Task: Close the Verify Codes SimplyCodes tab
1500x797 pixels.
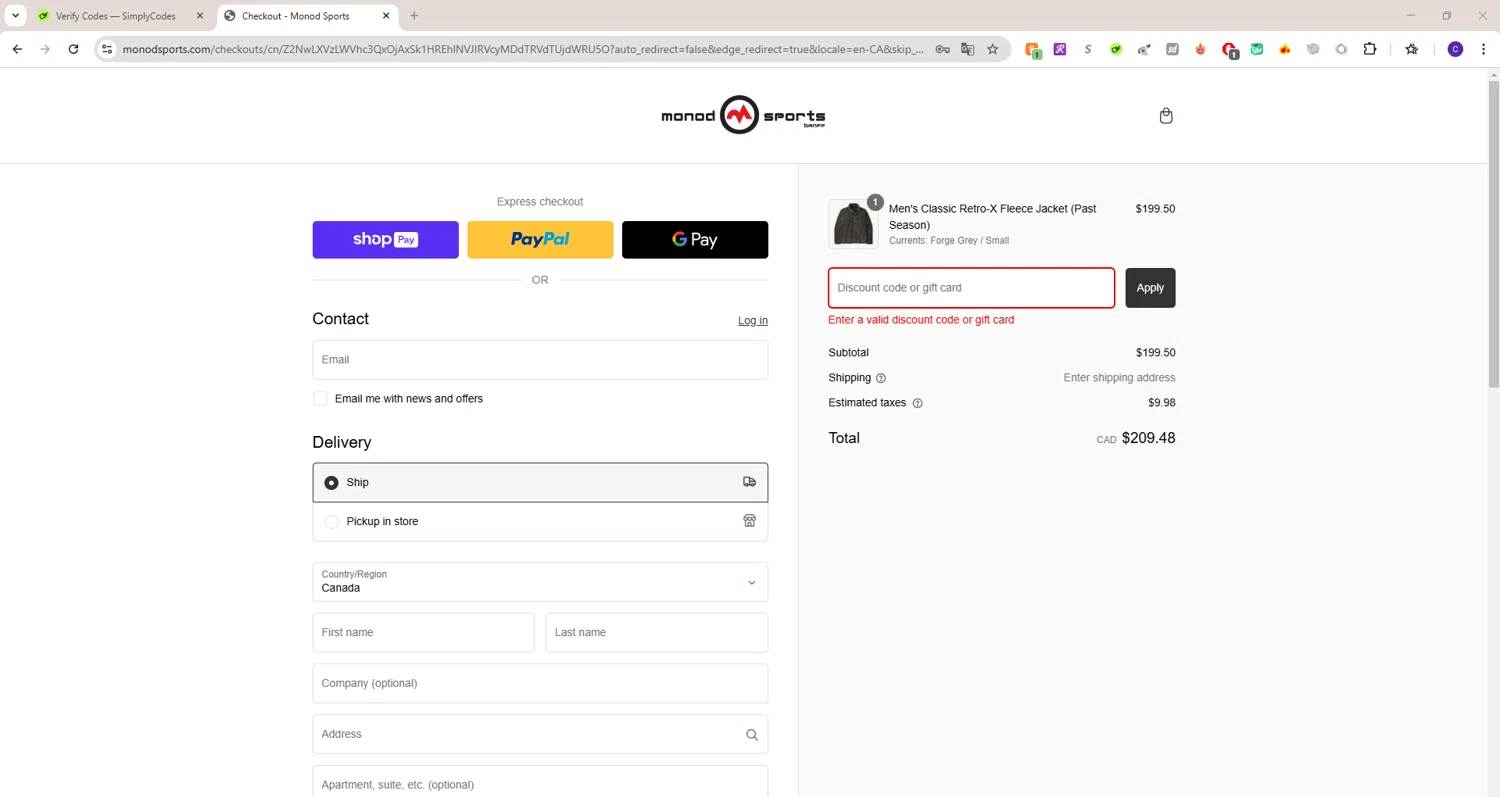Action: 199,16
